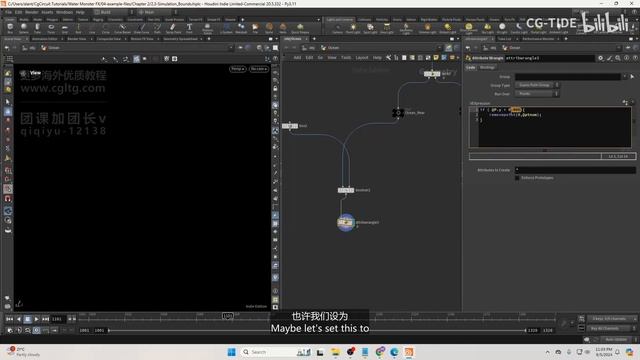This screenshot has width=640, height=360.
Task: Select the Spray Paint shelf tool
Action: coord(173,28)
